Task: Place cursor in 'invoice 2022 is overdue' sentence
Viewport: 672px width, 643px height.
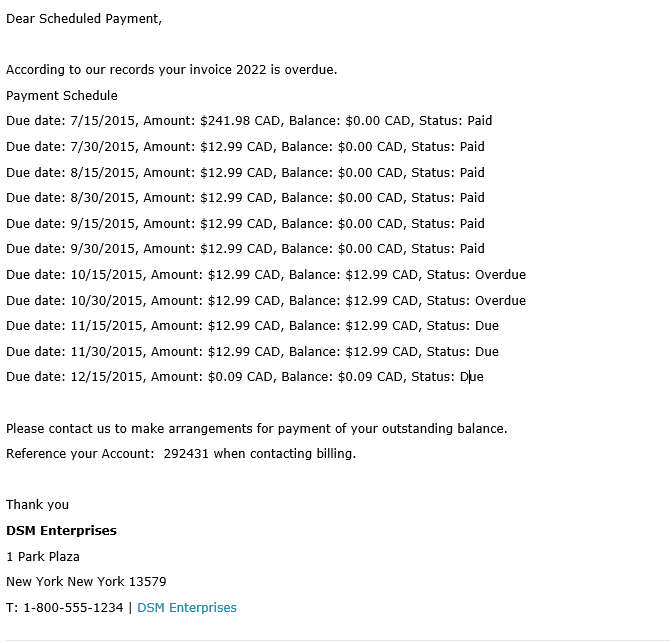Action: tap(171, 69)
